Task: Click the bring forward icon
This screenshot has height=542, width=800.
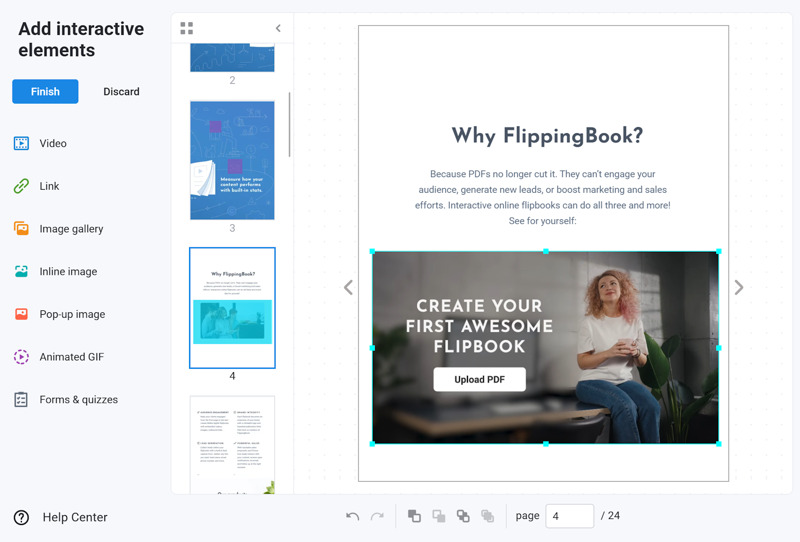Action: coord(463,516)
